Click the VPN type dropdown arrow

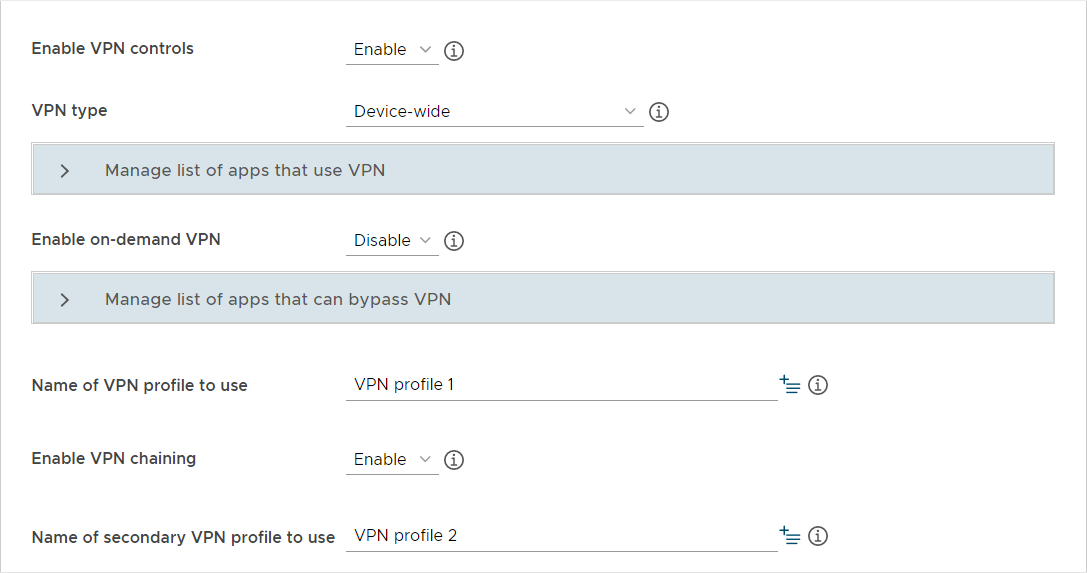[630, 111]
